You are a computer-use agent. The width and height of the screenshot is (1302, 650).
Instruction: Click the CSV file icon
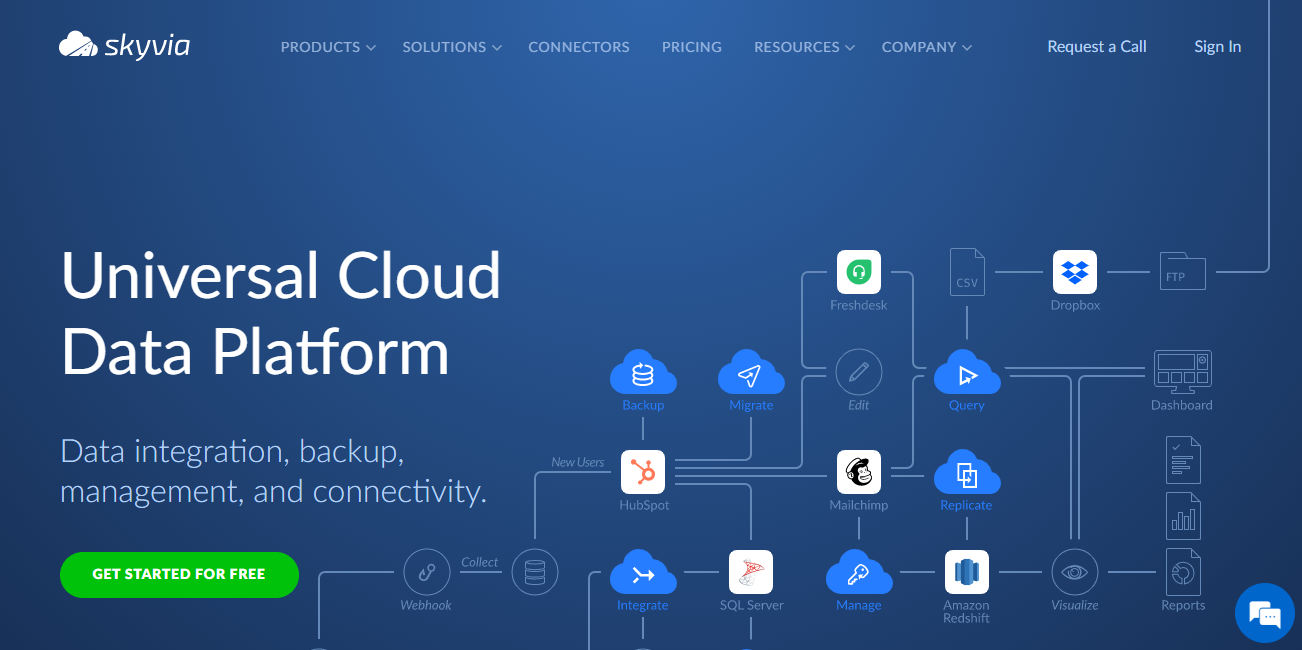click(x=967, y=272)
